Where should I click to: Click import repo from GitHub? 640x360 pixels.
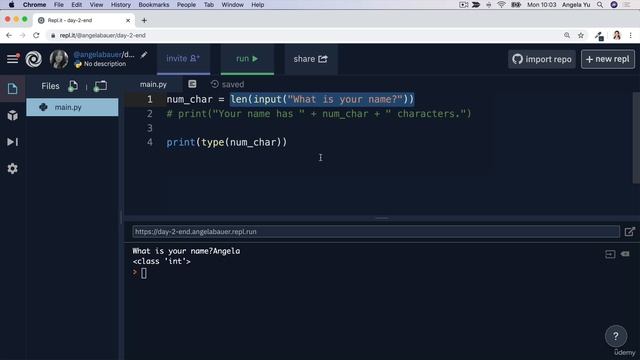click(542, 59)
